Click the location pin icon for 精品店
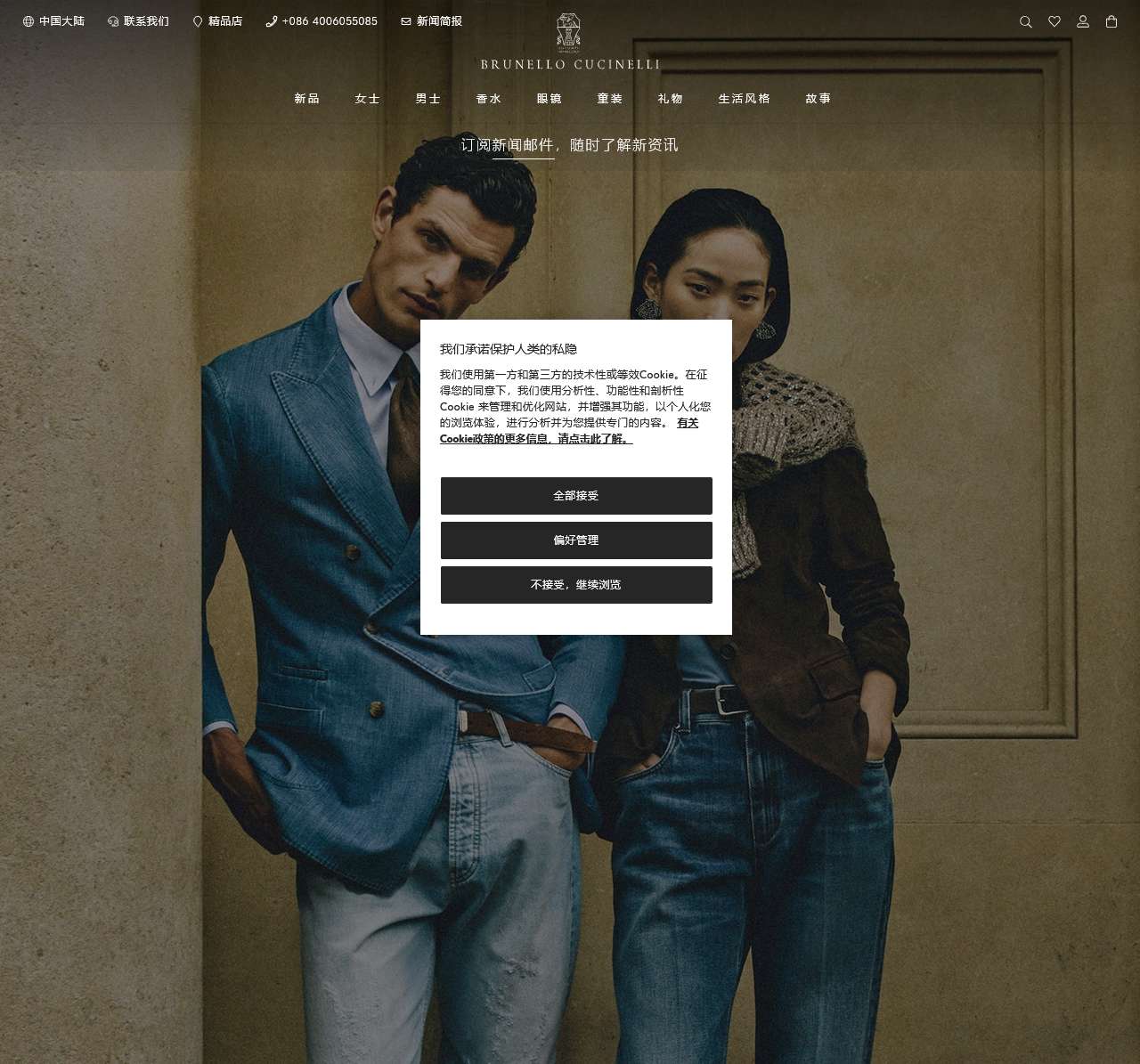 coord(198,21)
